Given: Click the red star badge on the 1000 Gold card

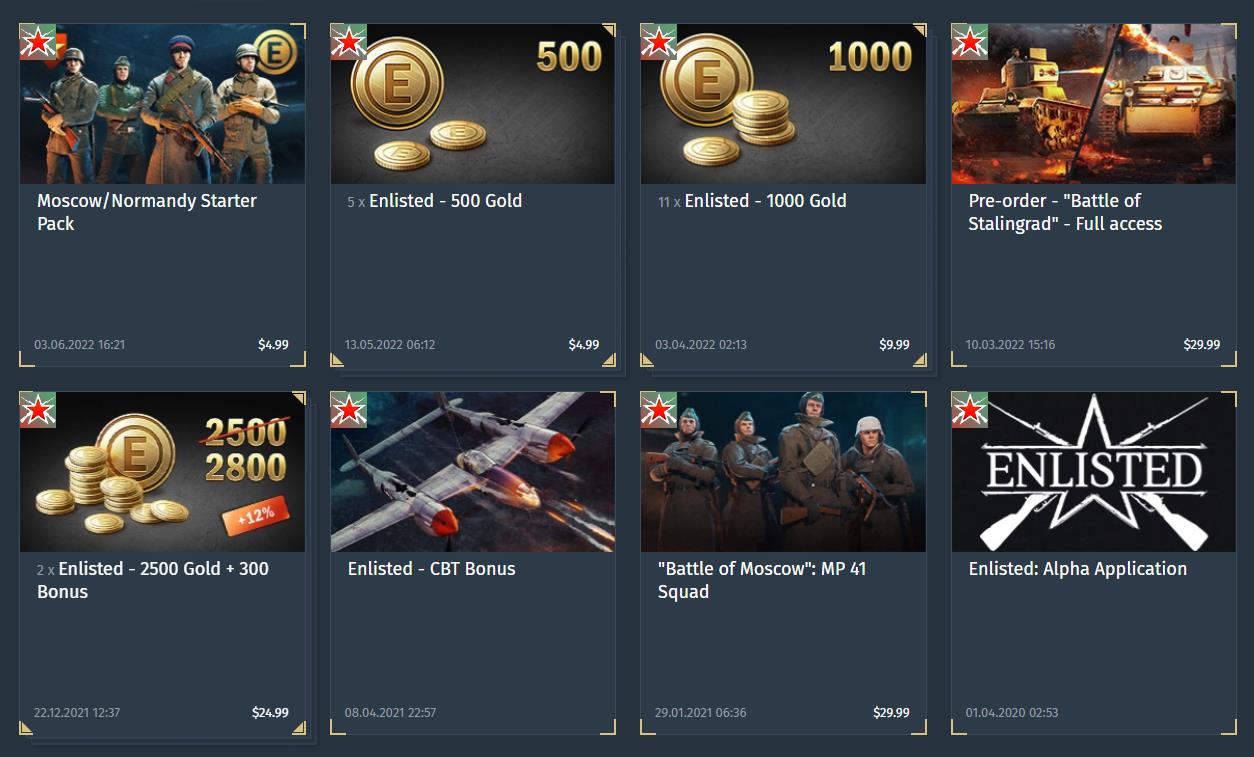Looking at the screenshot, I should coord(659,42).
